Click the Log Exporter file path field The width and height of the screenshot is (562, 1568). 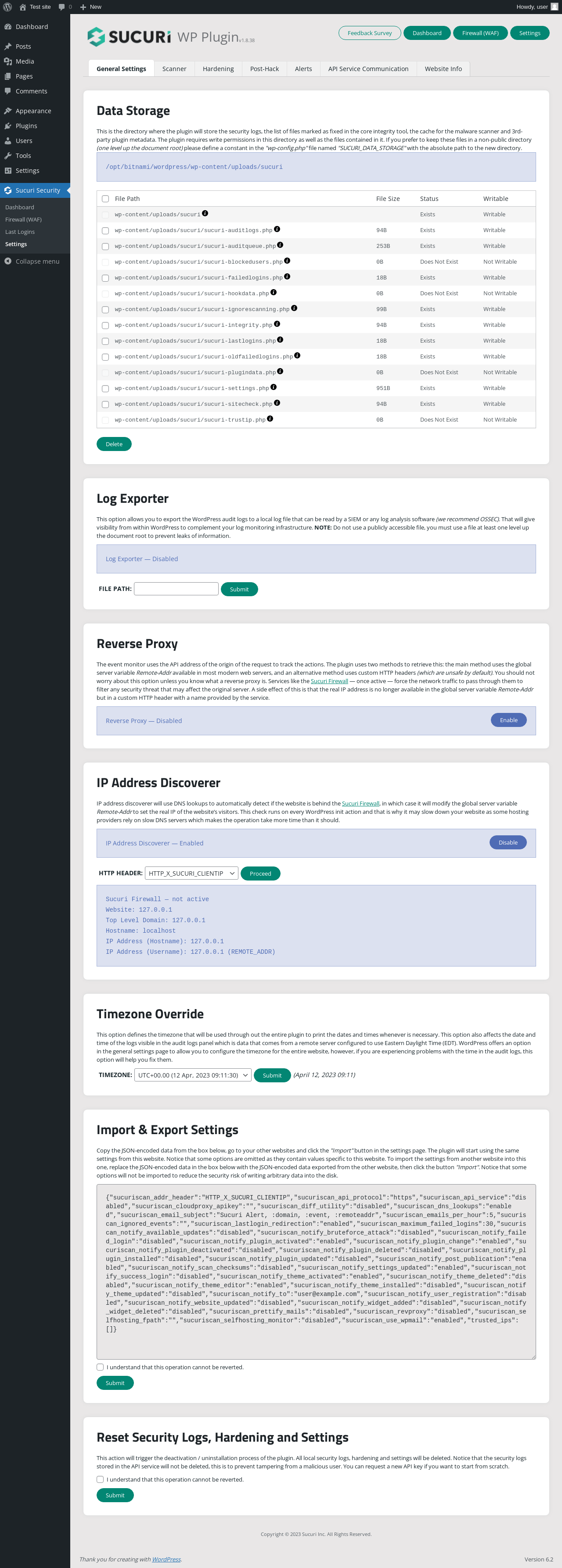[176, 589]
